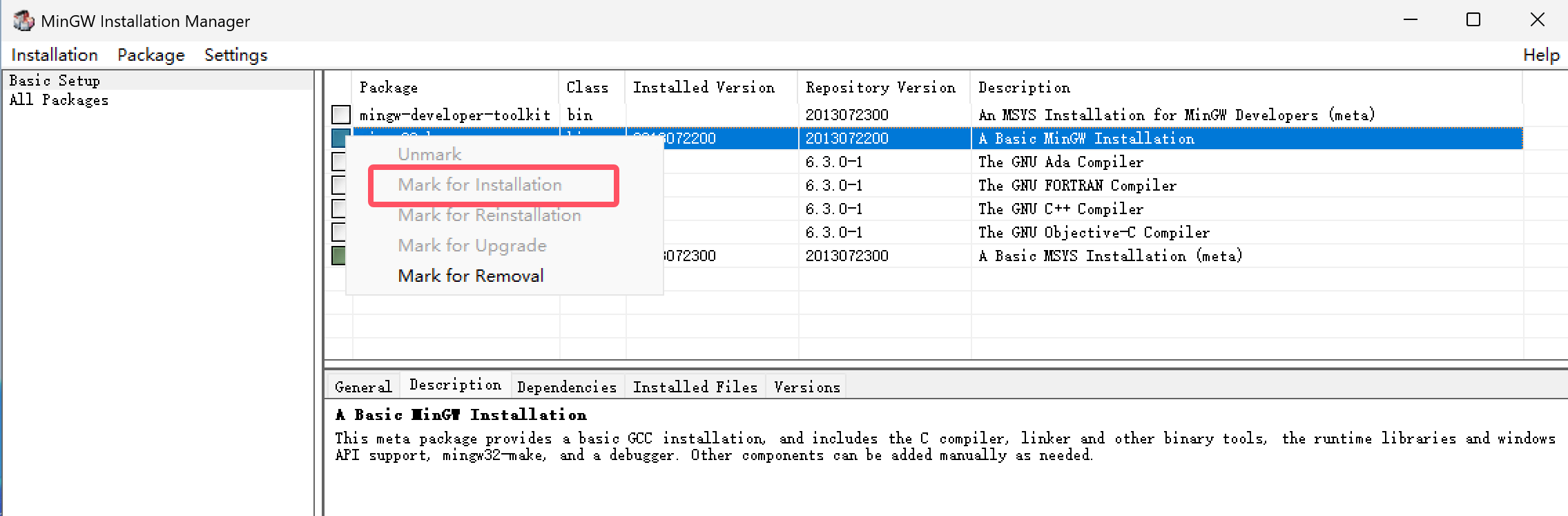Select All Packages in the left pane
The height and width of the screenshot is (516, 1568).
[x=59, y=100]
